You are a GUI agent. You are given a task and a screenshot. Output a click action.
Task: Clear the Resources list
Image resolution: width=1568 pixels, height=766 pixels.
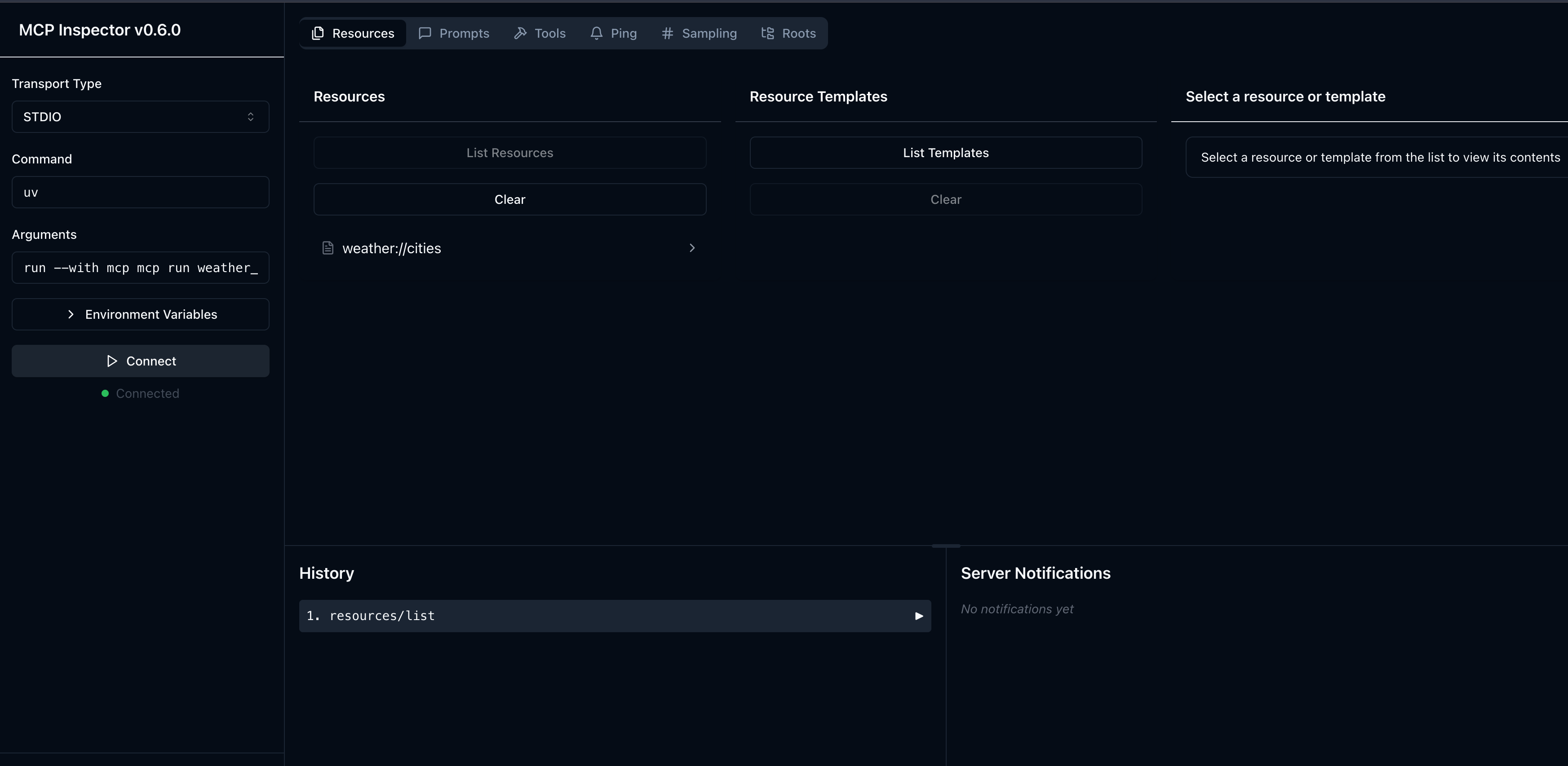[x=510, y=199]
